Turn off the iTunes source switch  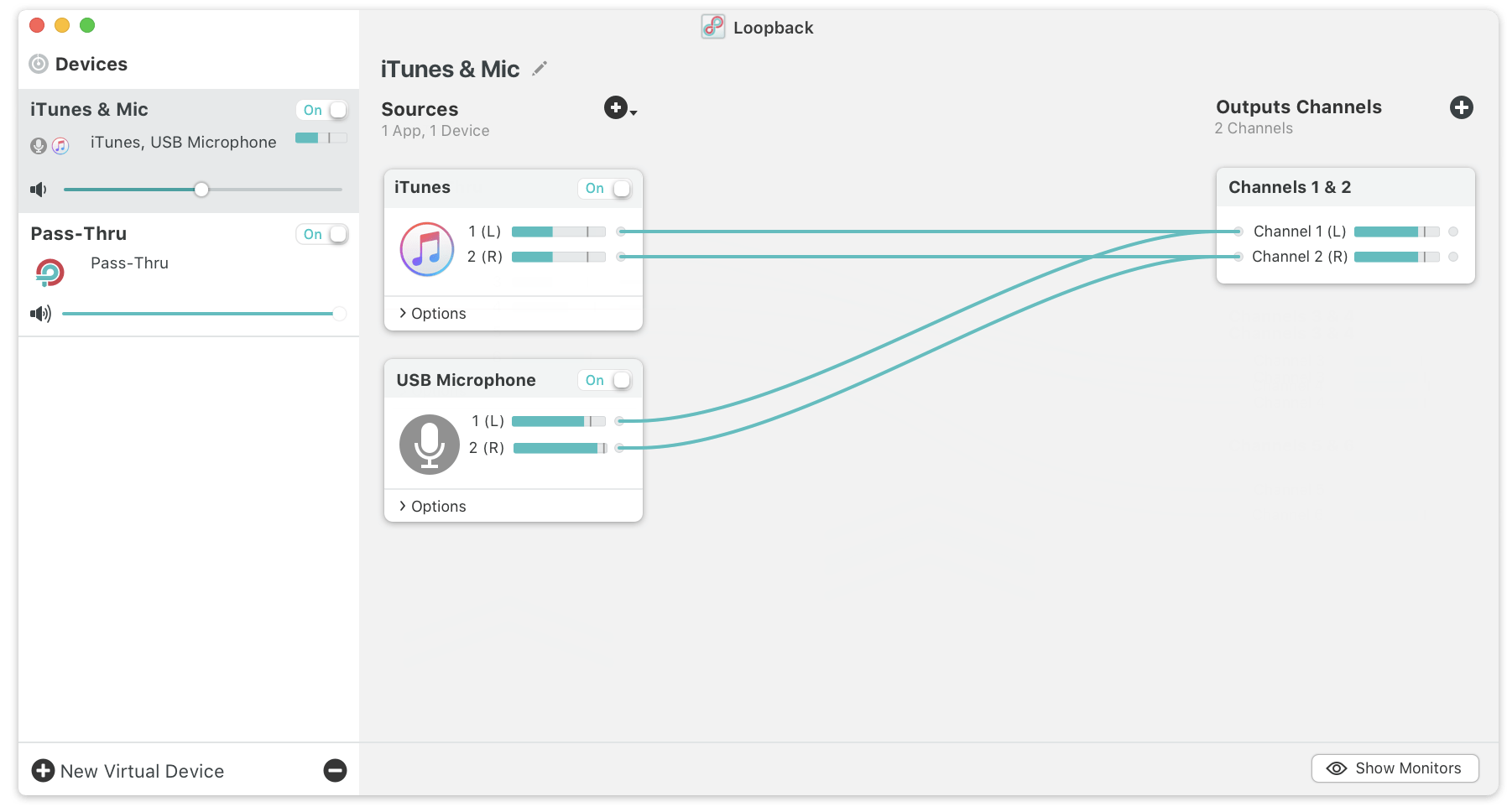point(604,189)
